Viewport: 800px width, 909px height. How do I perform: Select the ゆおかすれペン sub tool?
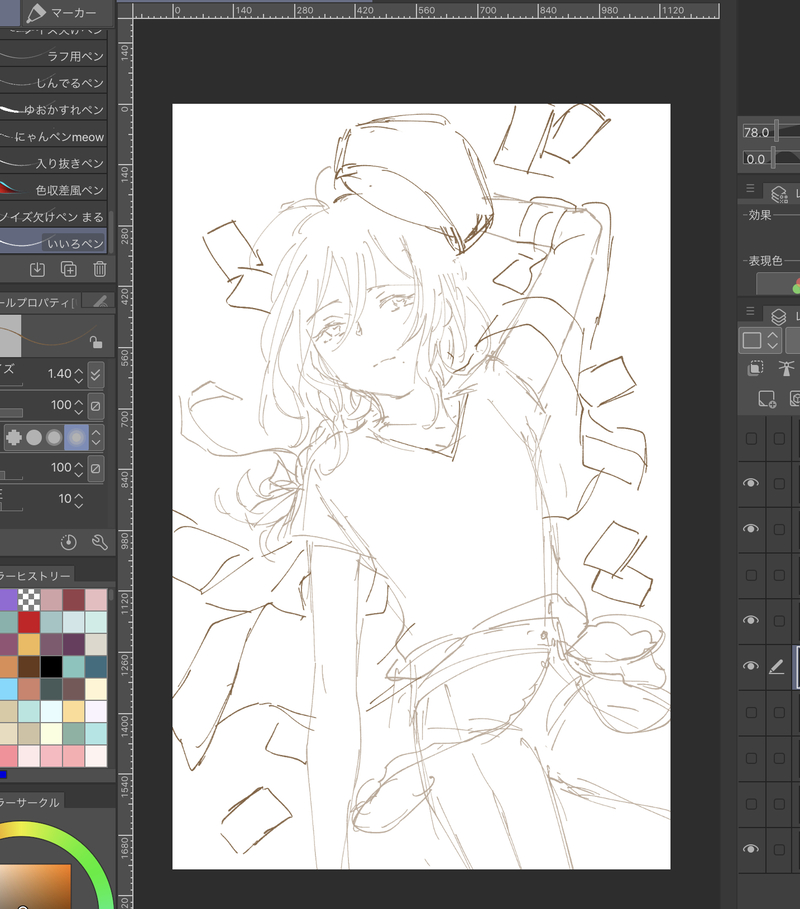(x=53, y=110)
